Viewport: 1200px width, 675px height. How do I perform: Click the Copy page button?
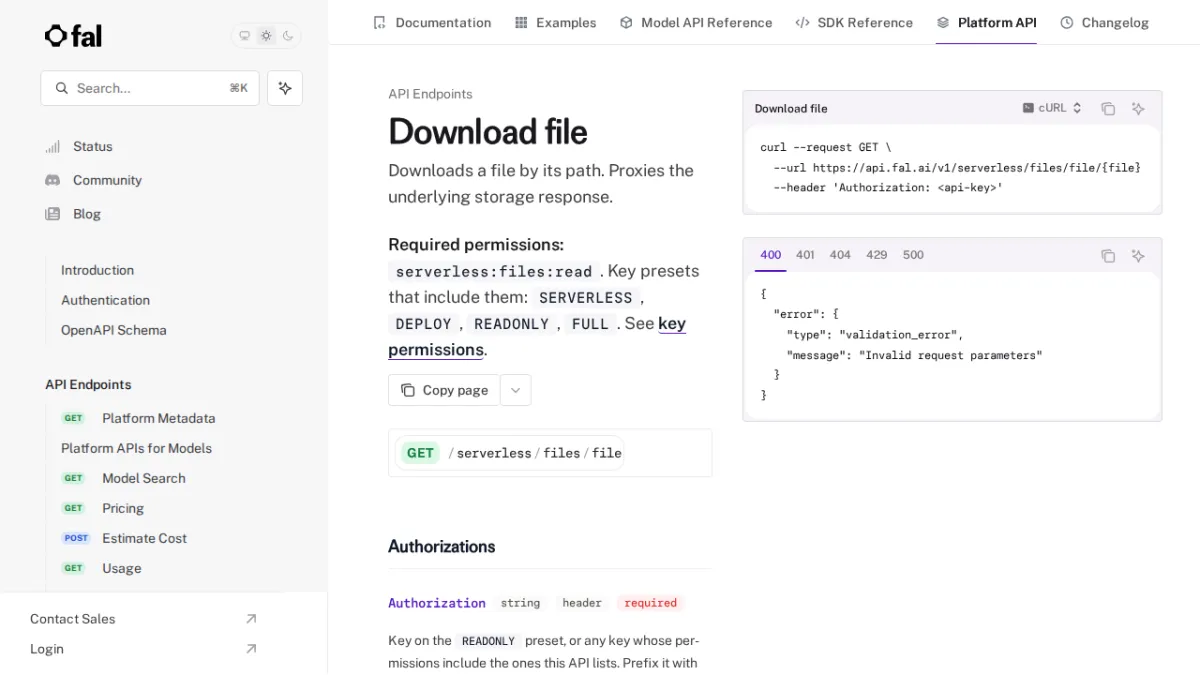(444, 390)
